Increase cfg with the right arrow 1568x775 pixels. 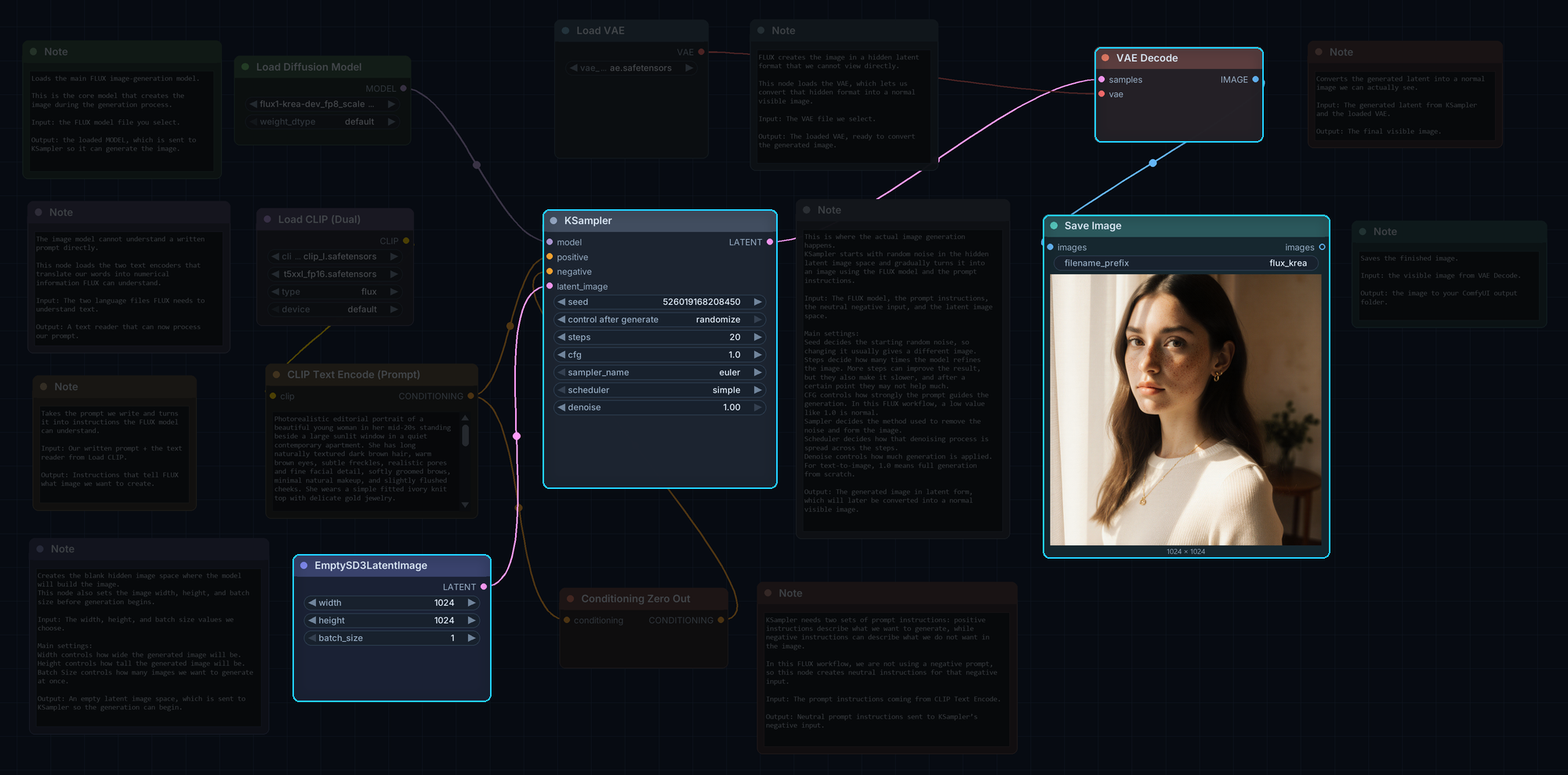click(757, 355)
